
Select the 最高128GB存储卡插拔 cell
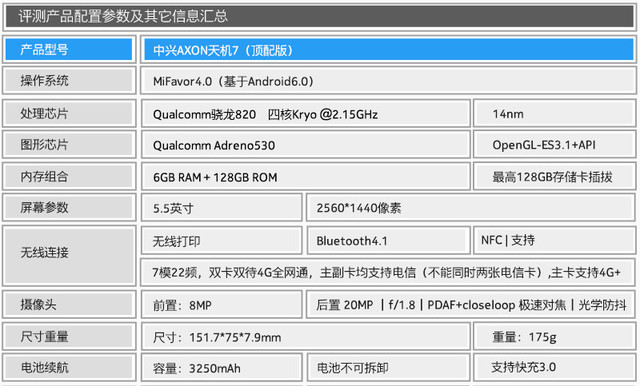(x=554, y=177)
